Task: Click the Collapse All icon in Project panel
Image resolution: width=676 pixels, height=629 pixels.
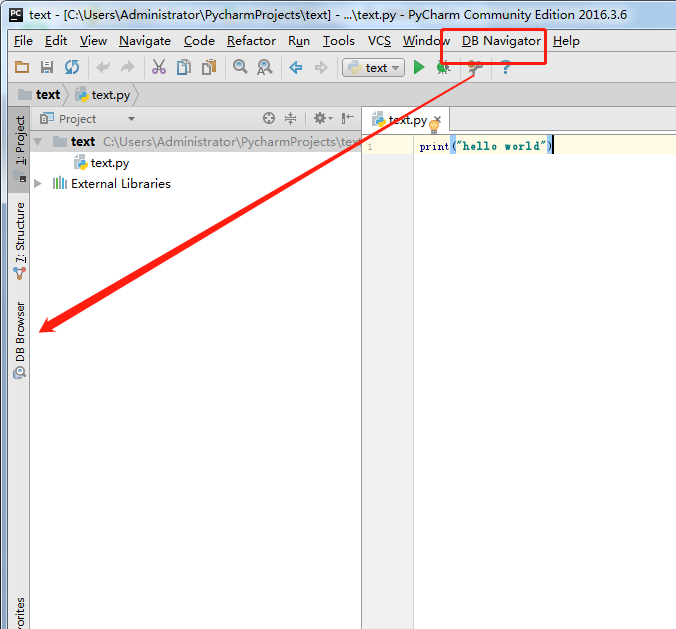Action: pyautogui.click(x=291, y=118)
